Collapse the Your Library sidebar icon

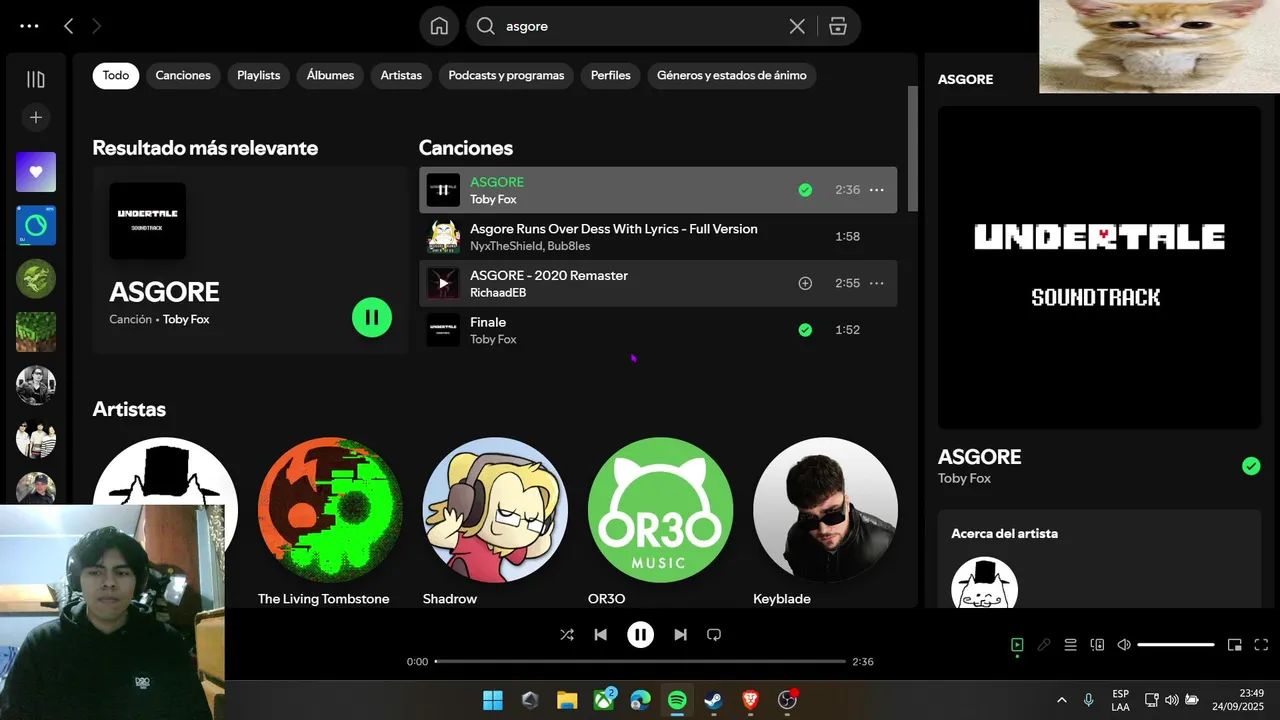[36, 79]
